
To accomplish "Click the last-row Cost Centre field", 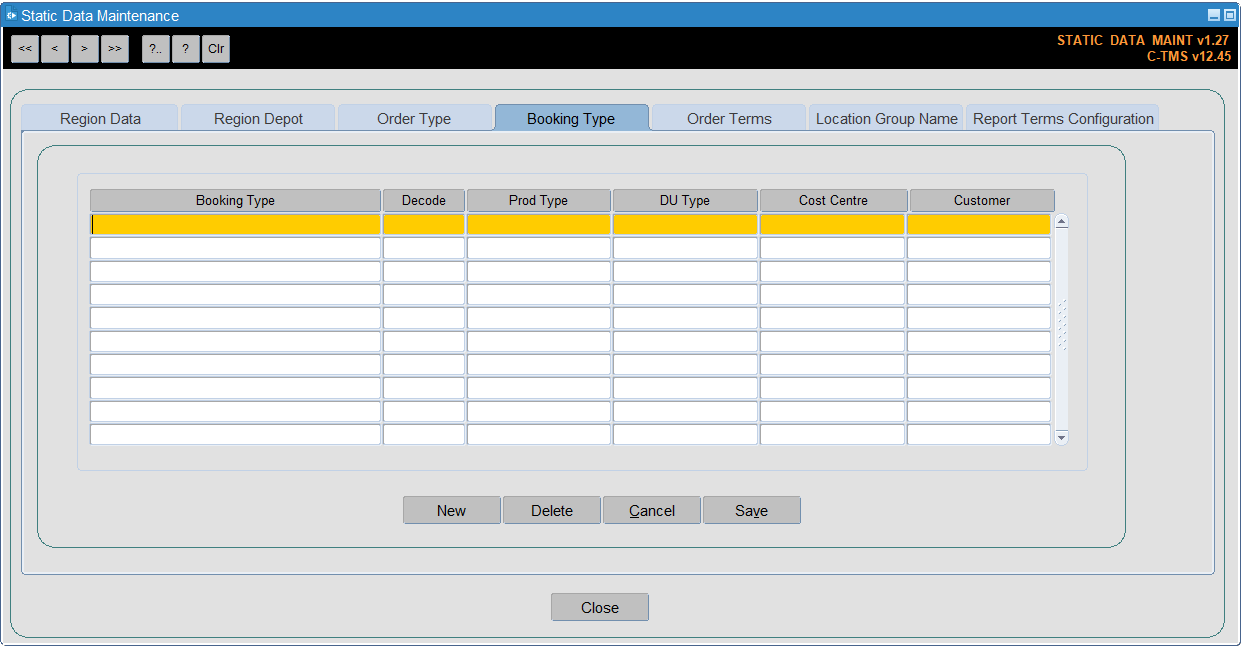I will (x=832, y=435).
